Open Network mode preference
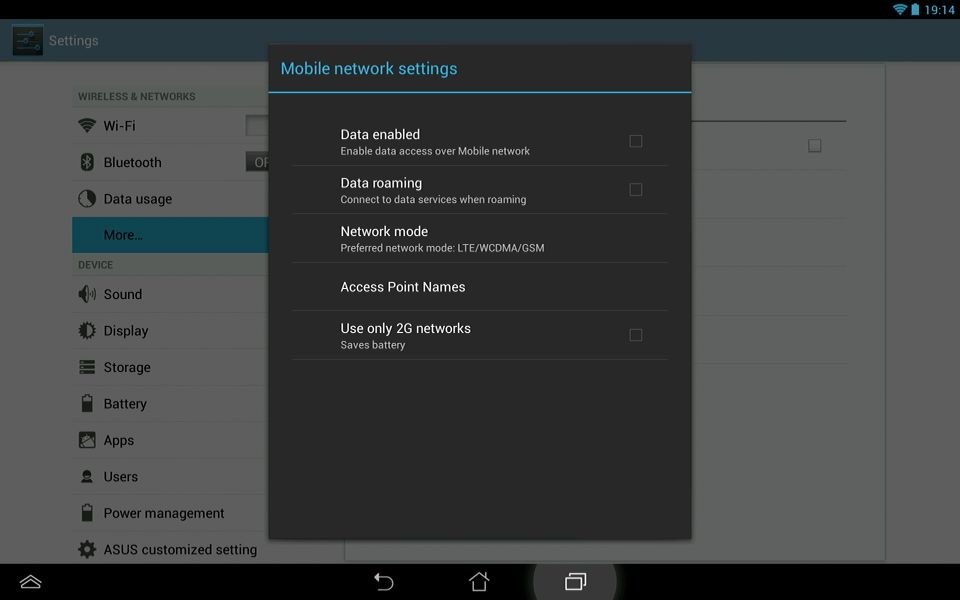 (x=479, y=239)
